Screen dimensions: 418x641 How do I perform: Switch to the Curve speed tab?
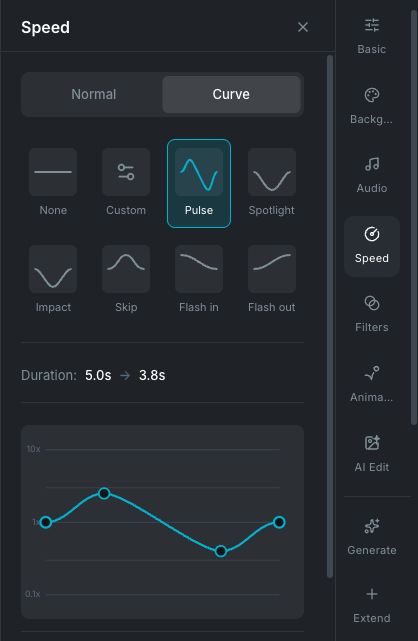pyautogui.click(x=231, y=94)
